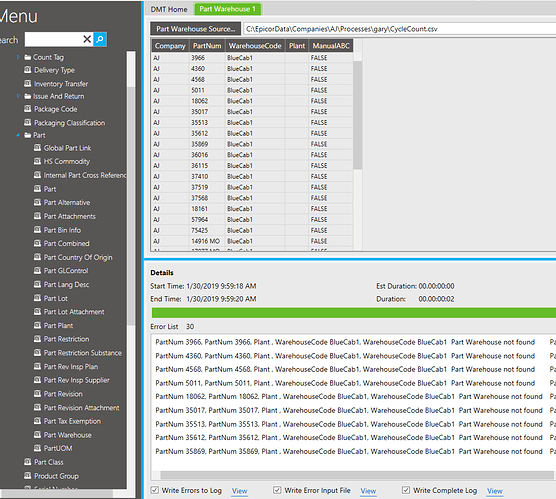This screenshot has width=556, height=499.
Task: Expand the Count Tag folder
Action: point(18,57)
